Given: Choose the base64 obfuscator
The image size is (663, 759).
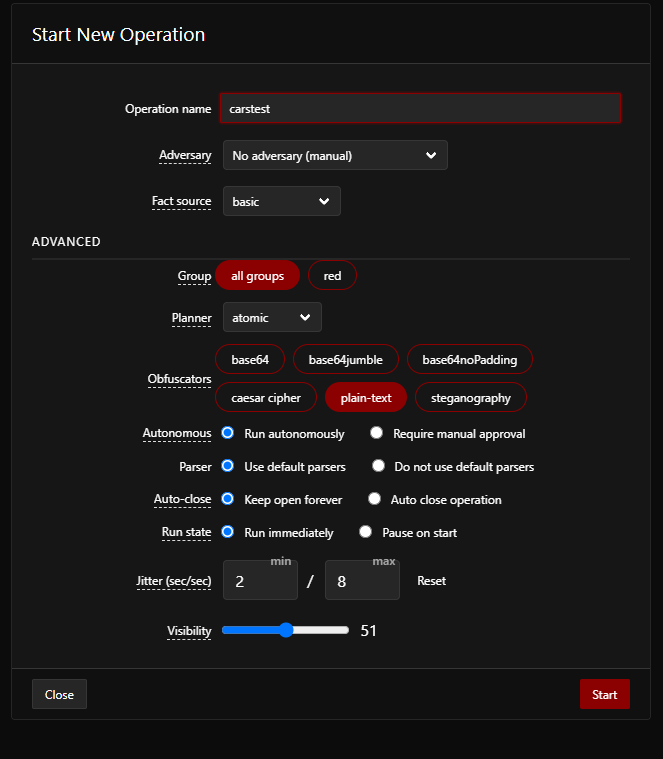Looking at the screenshot, I should click(250, 359).
